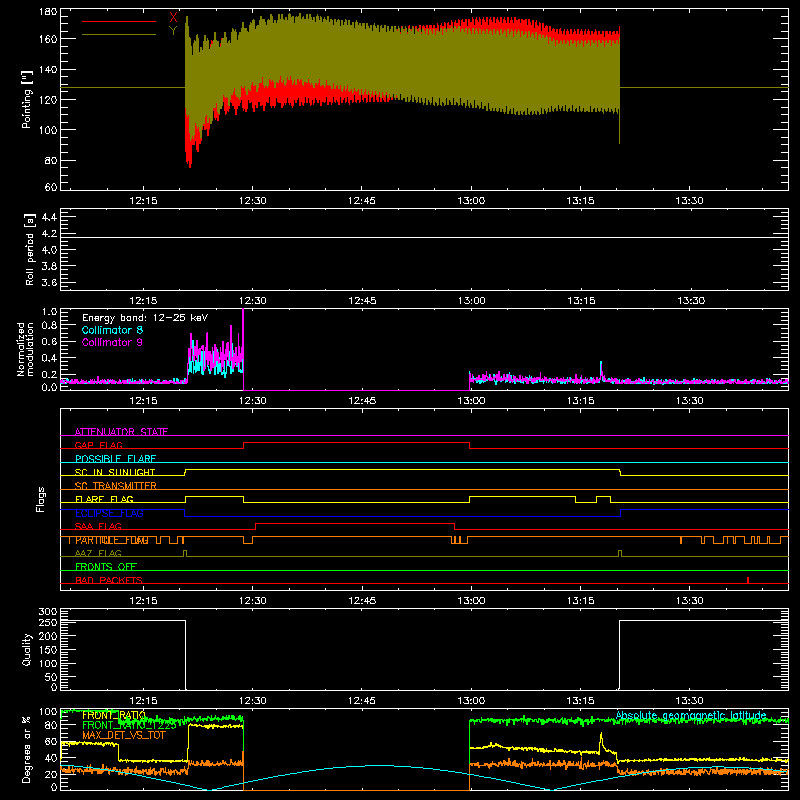Click the 12:45 tick under the Roll period plot
Image resolution: width=800 pixels, height=800 pixels.
point(362,301)
